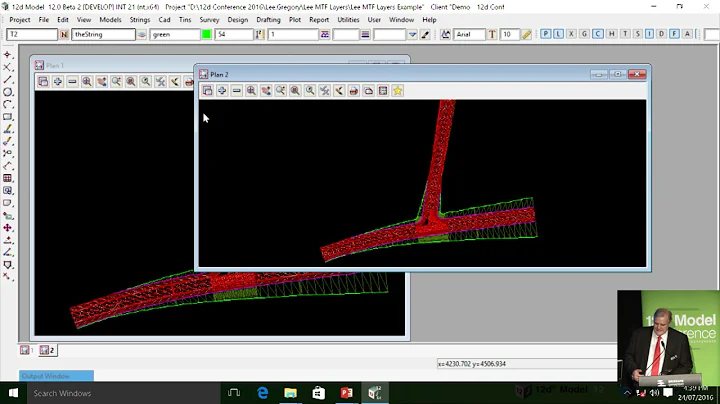Screen dimensions: 720x404
Task: Toggle the I snap button
Action: point(649,34)
